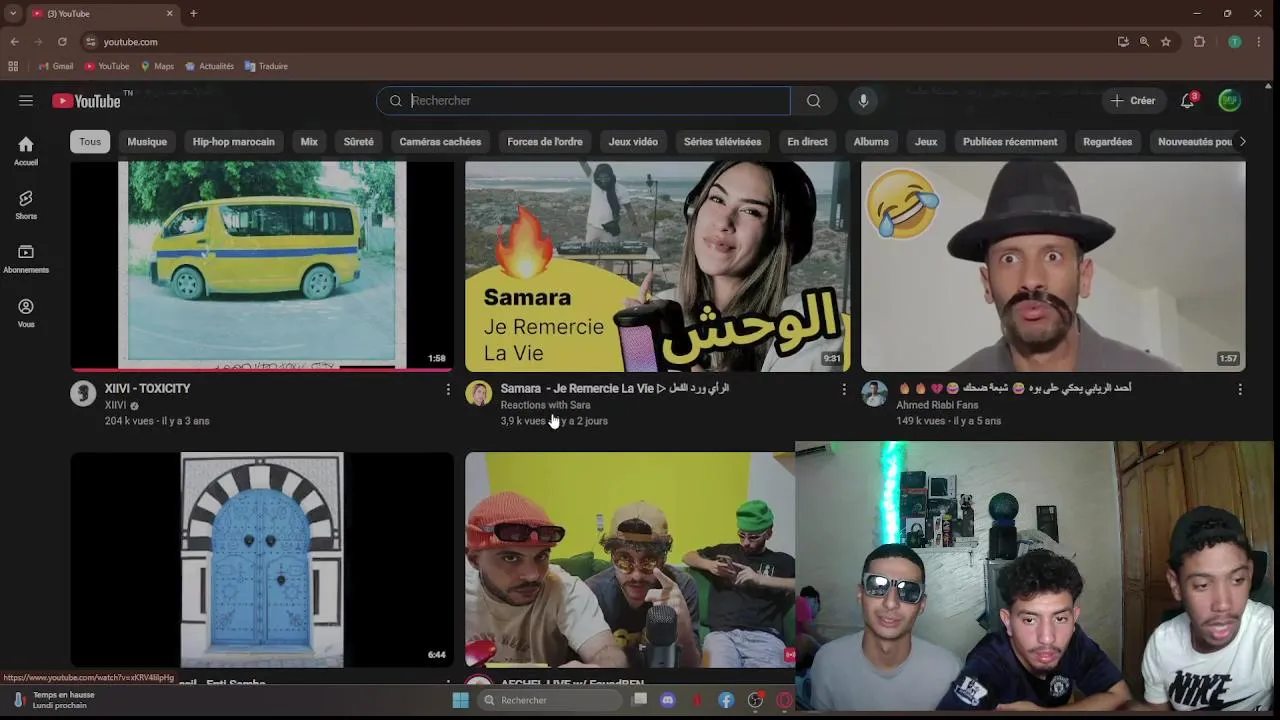Open the Maps bookmark
Screen dimensions: 1280x720
pyautogui.click(x=157, y=66)
